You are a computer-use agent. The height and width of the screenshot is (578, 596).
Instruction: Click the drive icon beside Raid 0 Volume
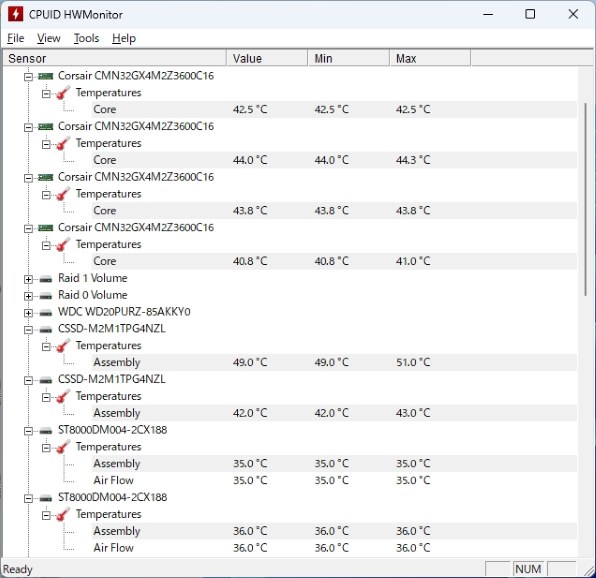pyautogui.click(x=46, y=296)
